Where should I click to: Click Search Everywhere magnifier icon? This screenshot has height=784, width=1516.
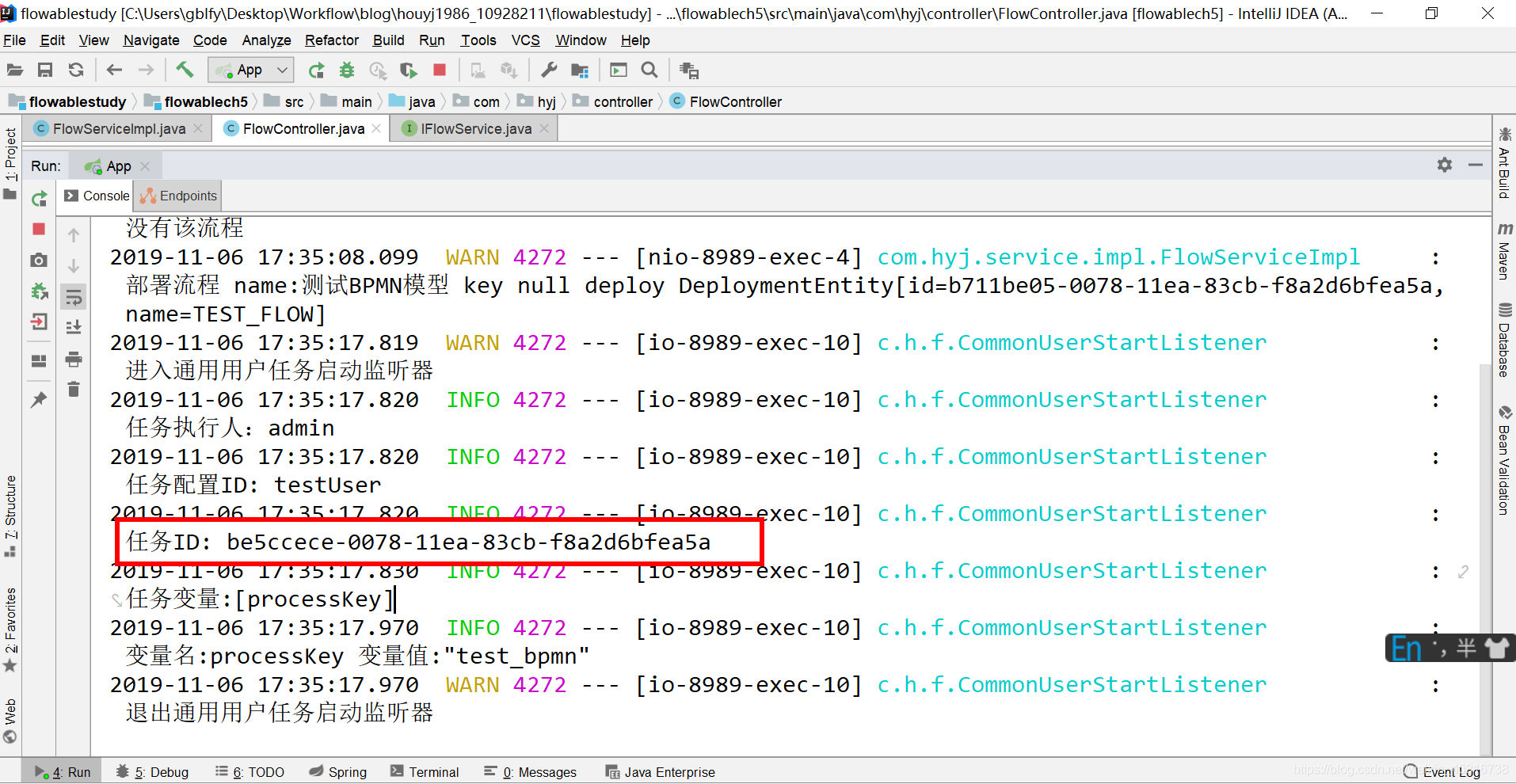coord(649,70)
